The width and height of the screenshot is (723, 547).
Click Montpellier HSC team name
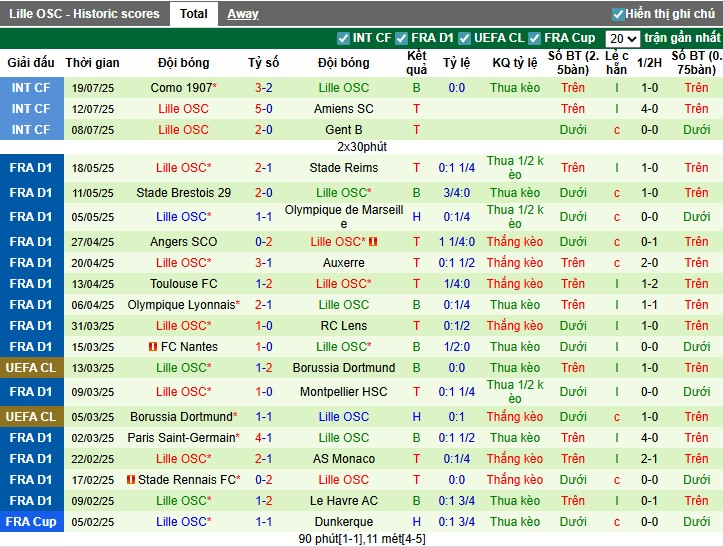tap(344, 392)
